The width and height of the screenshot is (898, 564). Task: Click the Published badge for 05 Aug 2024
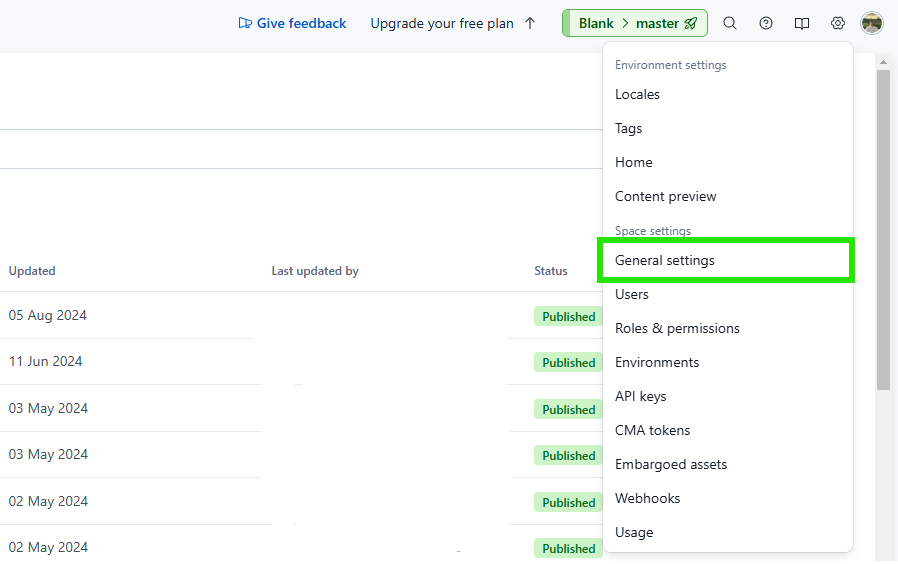point(568,317)
